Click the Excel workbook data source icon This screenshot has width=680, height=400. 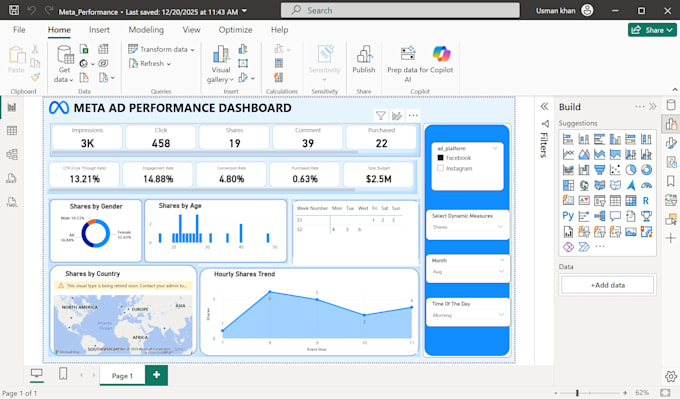pyautogui.click(x=84, y=49)
